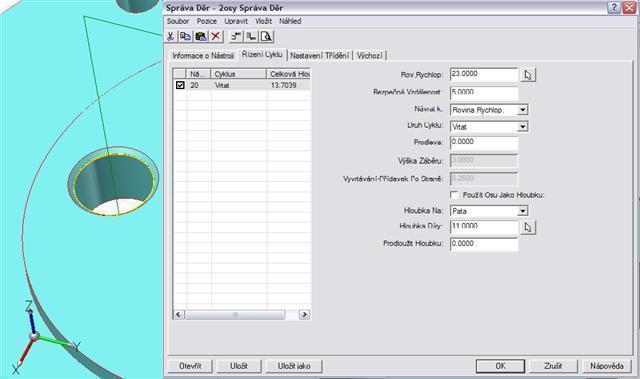Switch to Nastavení Třídění tab
The image size is (640, 379).
tap(320, 55)
